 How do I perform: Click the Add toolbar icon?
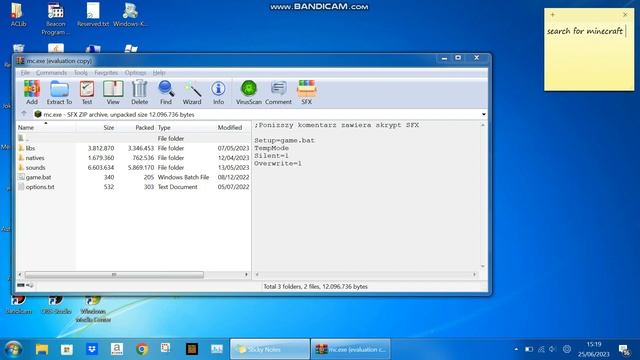pyautogui.click(x=31, y=92)
